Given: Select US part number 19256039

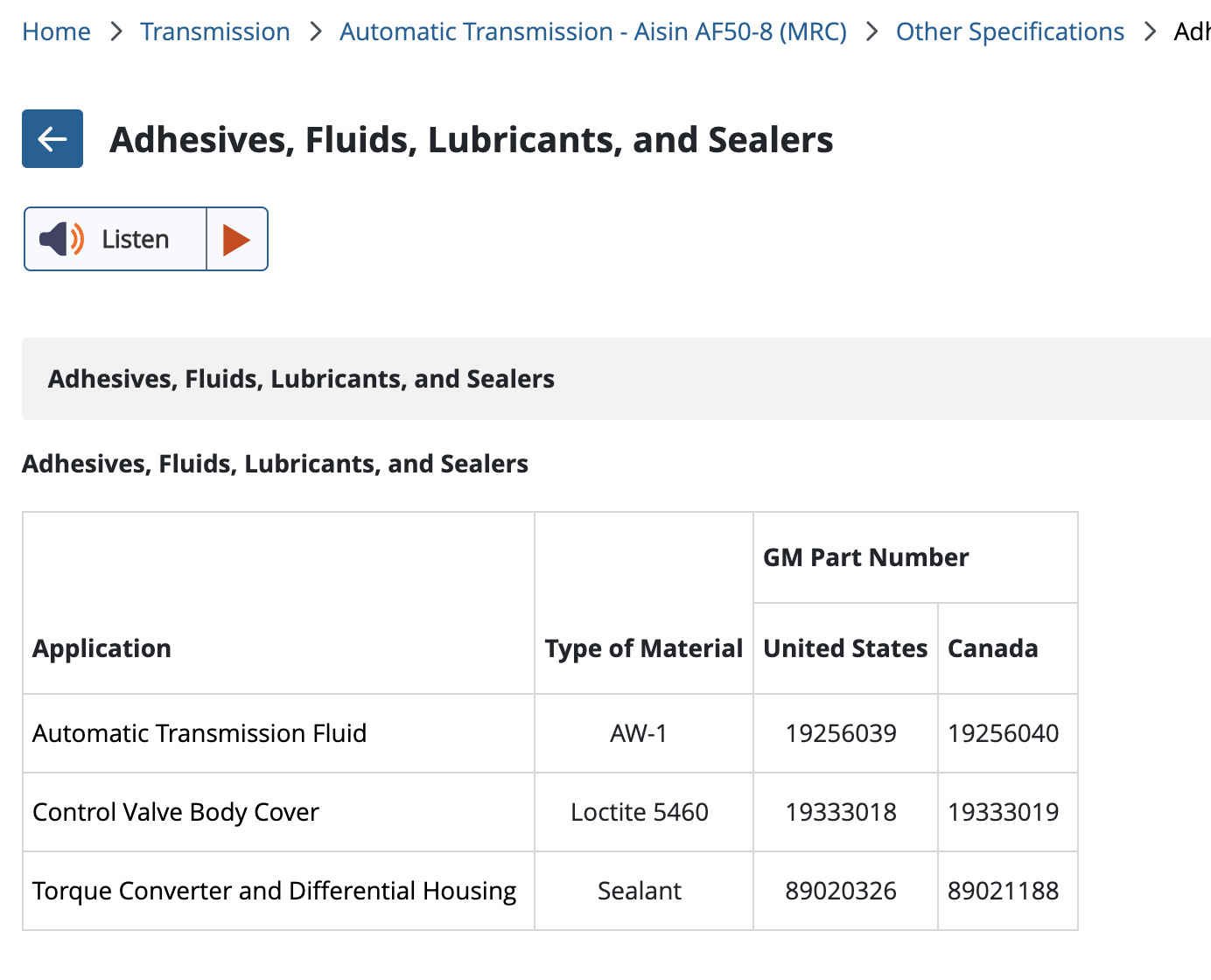Looking at the screenshot, I should click(x=840, y=733).
